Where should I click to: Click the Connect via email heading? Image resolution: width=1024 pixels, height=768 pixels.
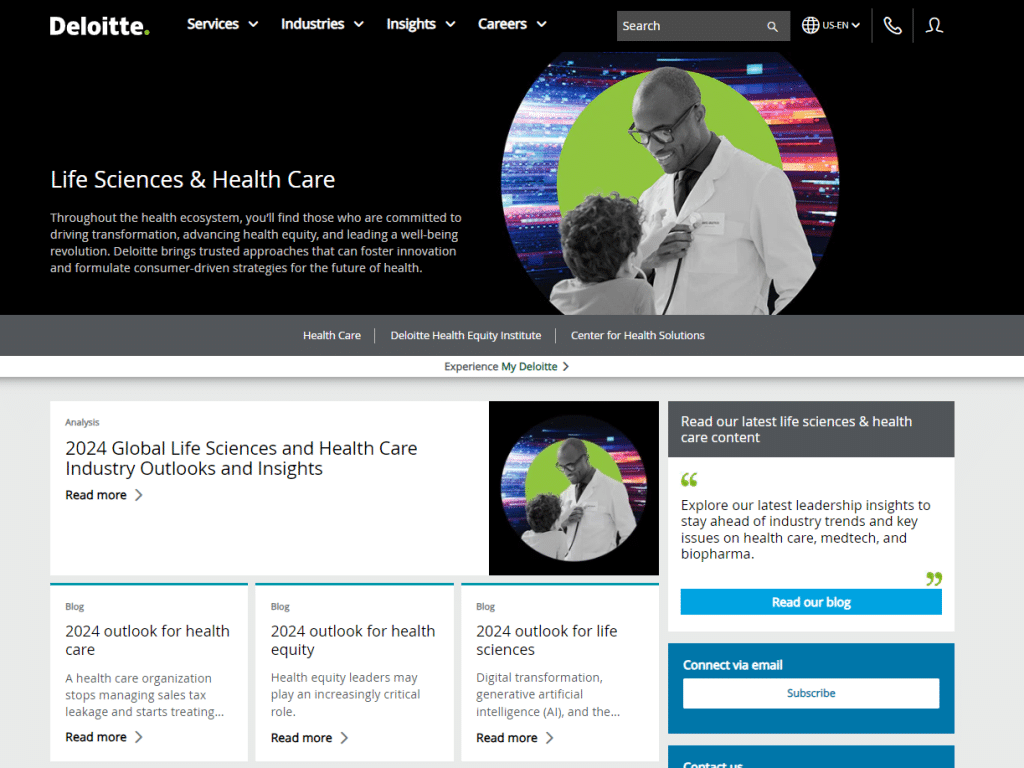(733, 665)
